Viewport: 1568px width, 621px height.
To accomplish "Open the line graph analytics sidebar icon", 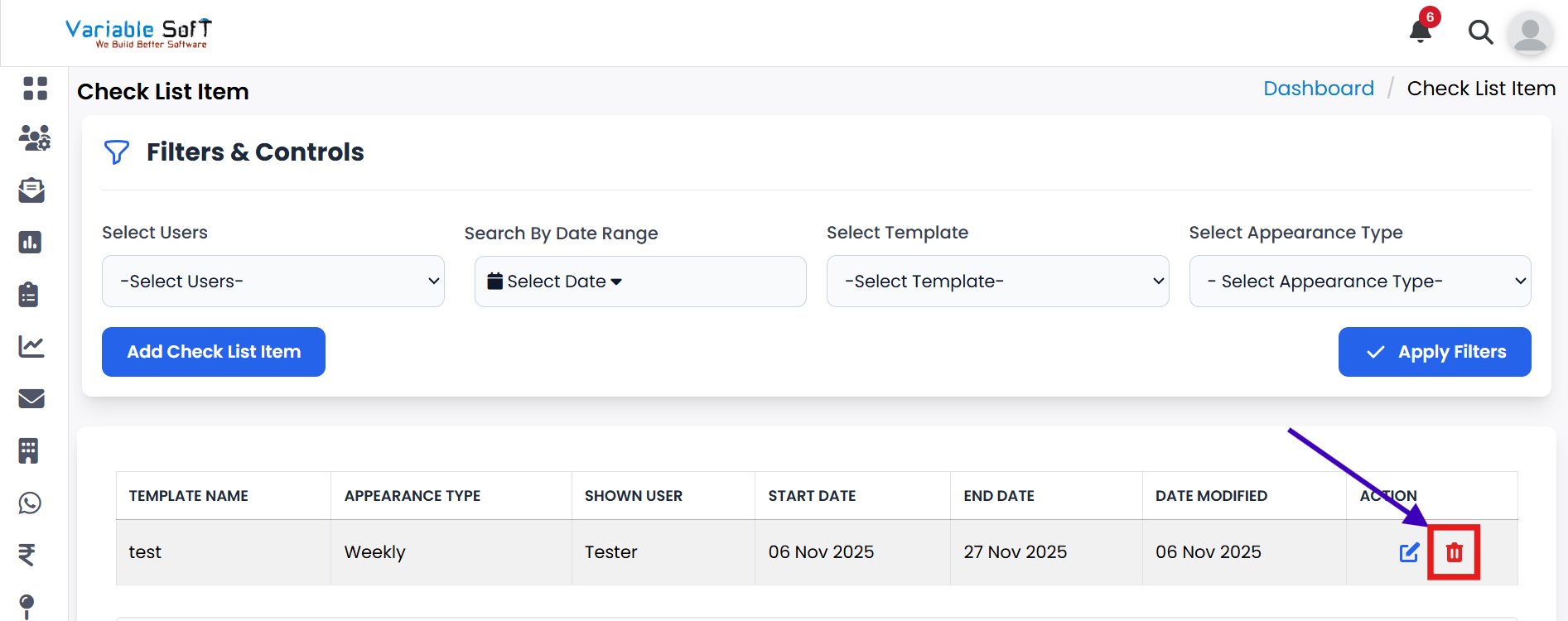I will pyautogui.click(x=31, y=346).
